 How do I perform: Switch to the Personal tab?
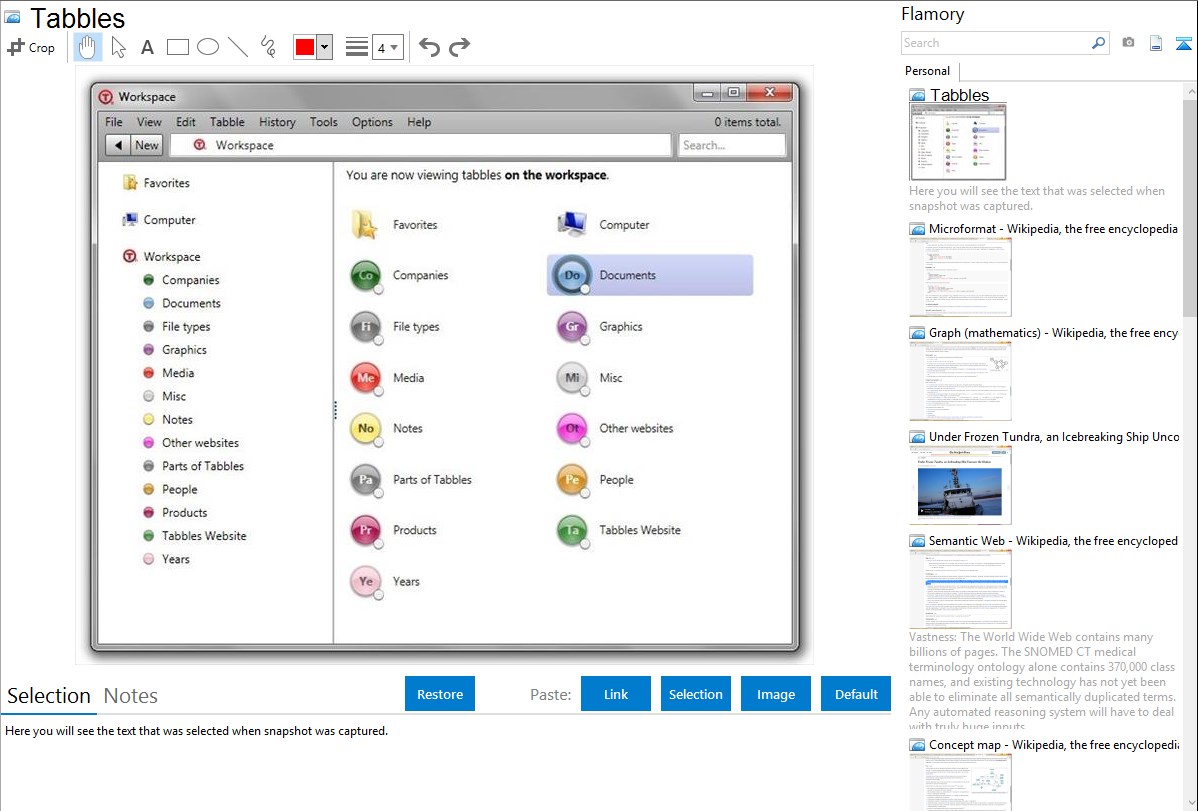928,71
